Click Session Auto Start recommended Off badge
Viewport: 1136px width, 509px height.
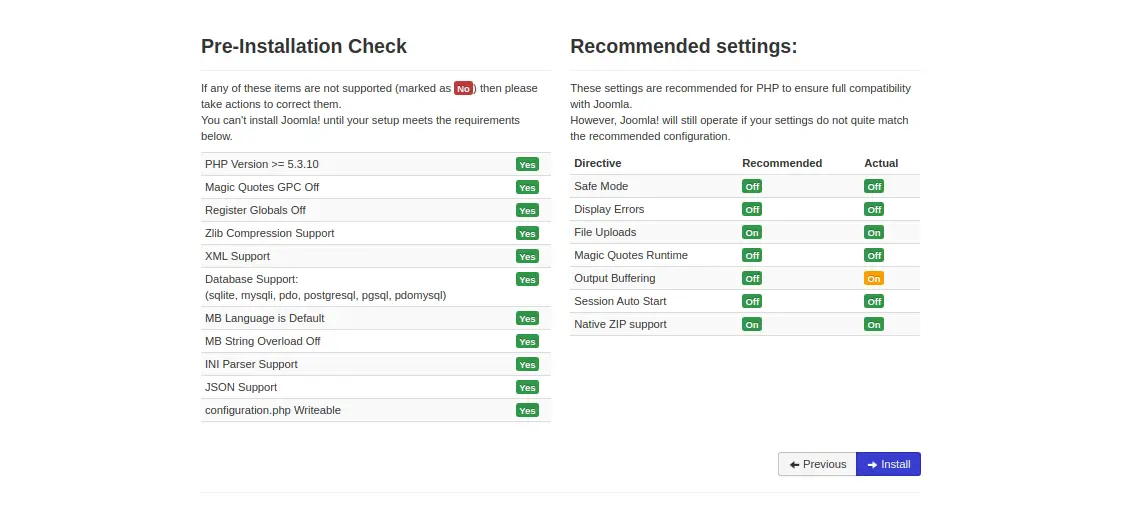pyautogui.click(x=752, y=301)
